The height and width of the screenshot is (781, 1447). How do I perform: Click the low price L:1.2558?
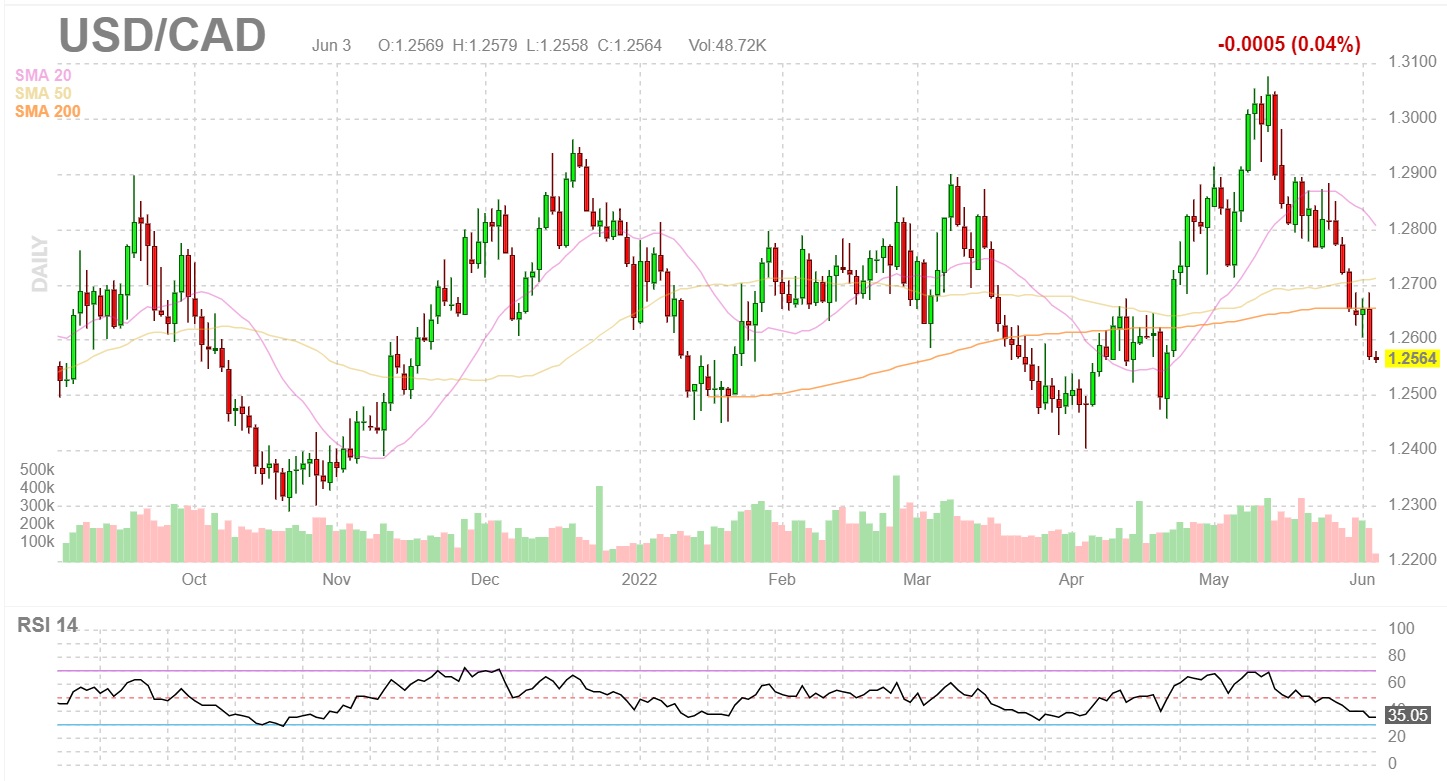tap(558, 45)
